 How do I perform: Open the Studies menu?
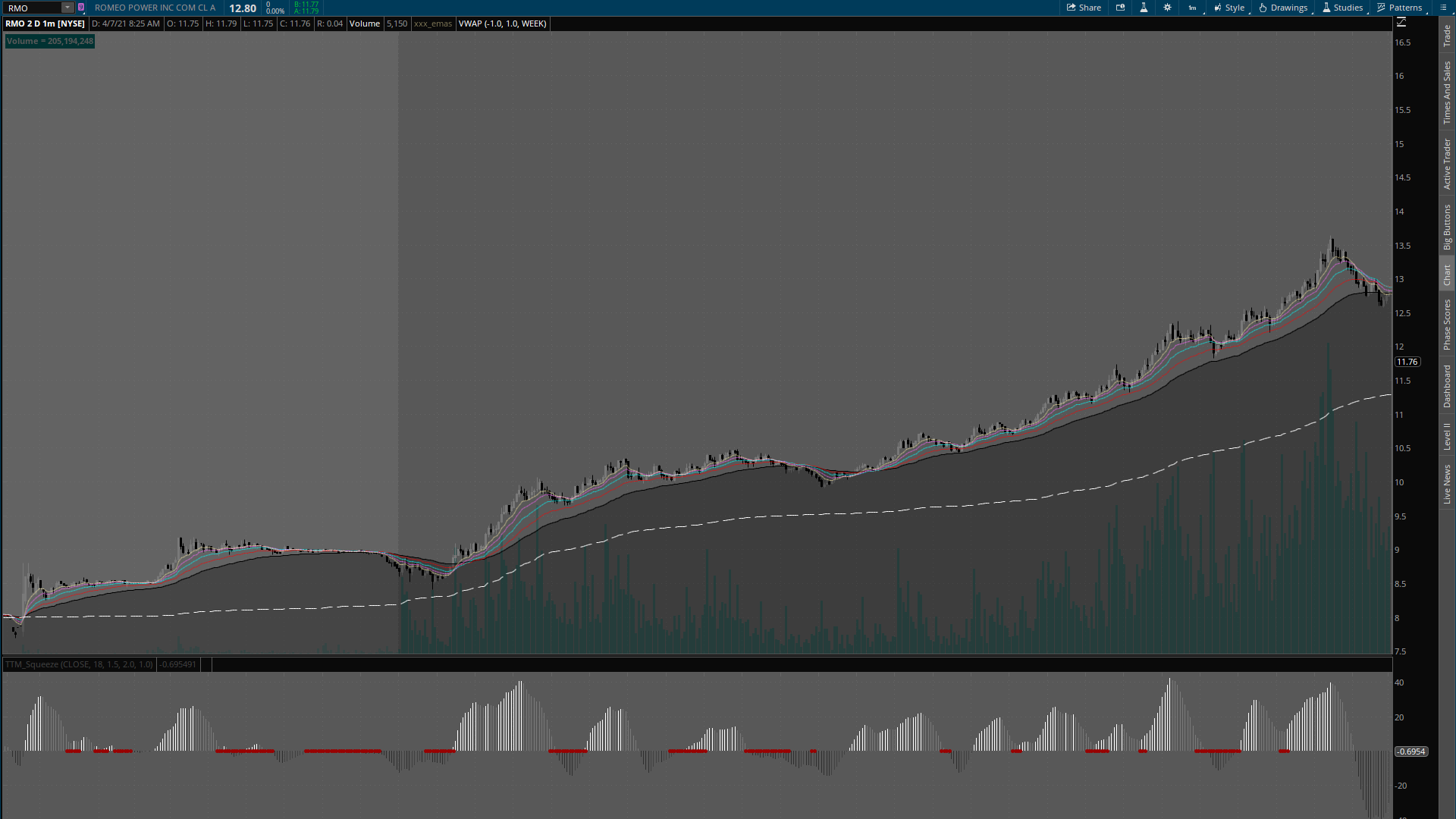pyautogui.click(x=1342, y=8)
